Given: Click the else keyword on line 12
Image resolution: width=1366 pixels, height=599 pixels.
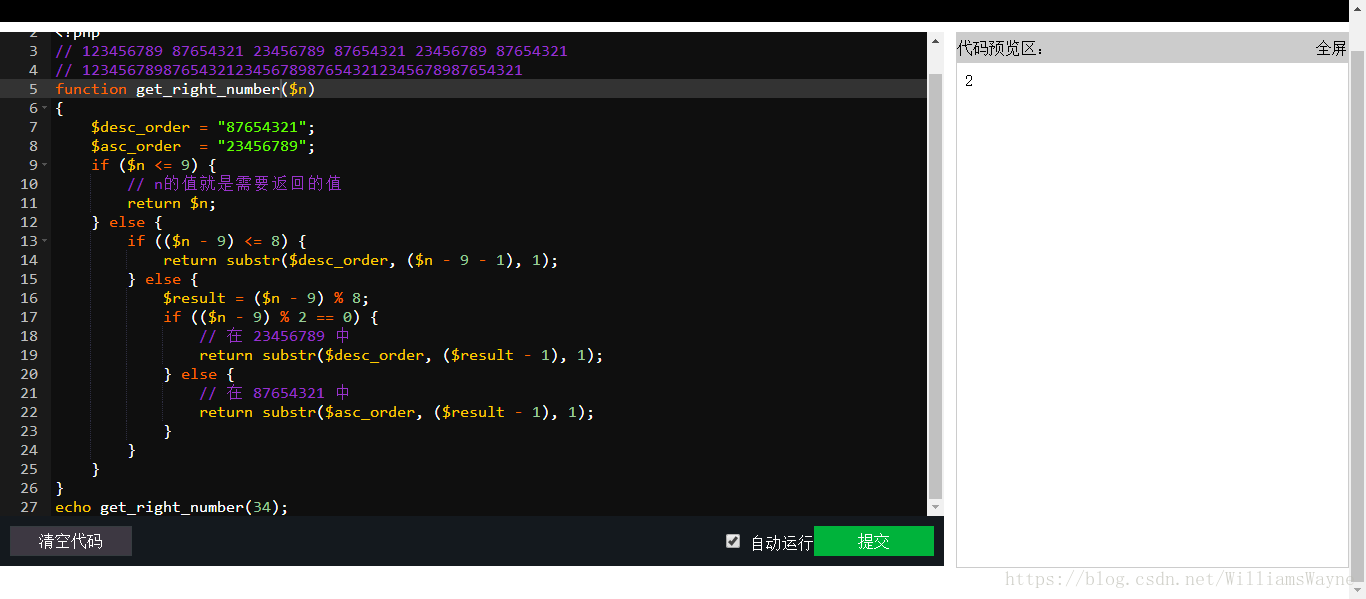Looking at the screenshot, I should (x=127, y=222).
